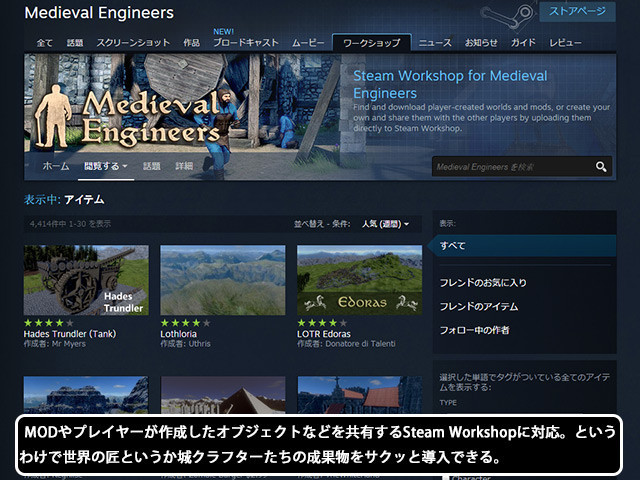Expand the 閲覧する dropdown
This screenshot has width=640, height=480.
click(106, 166)
